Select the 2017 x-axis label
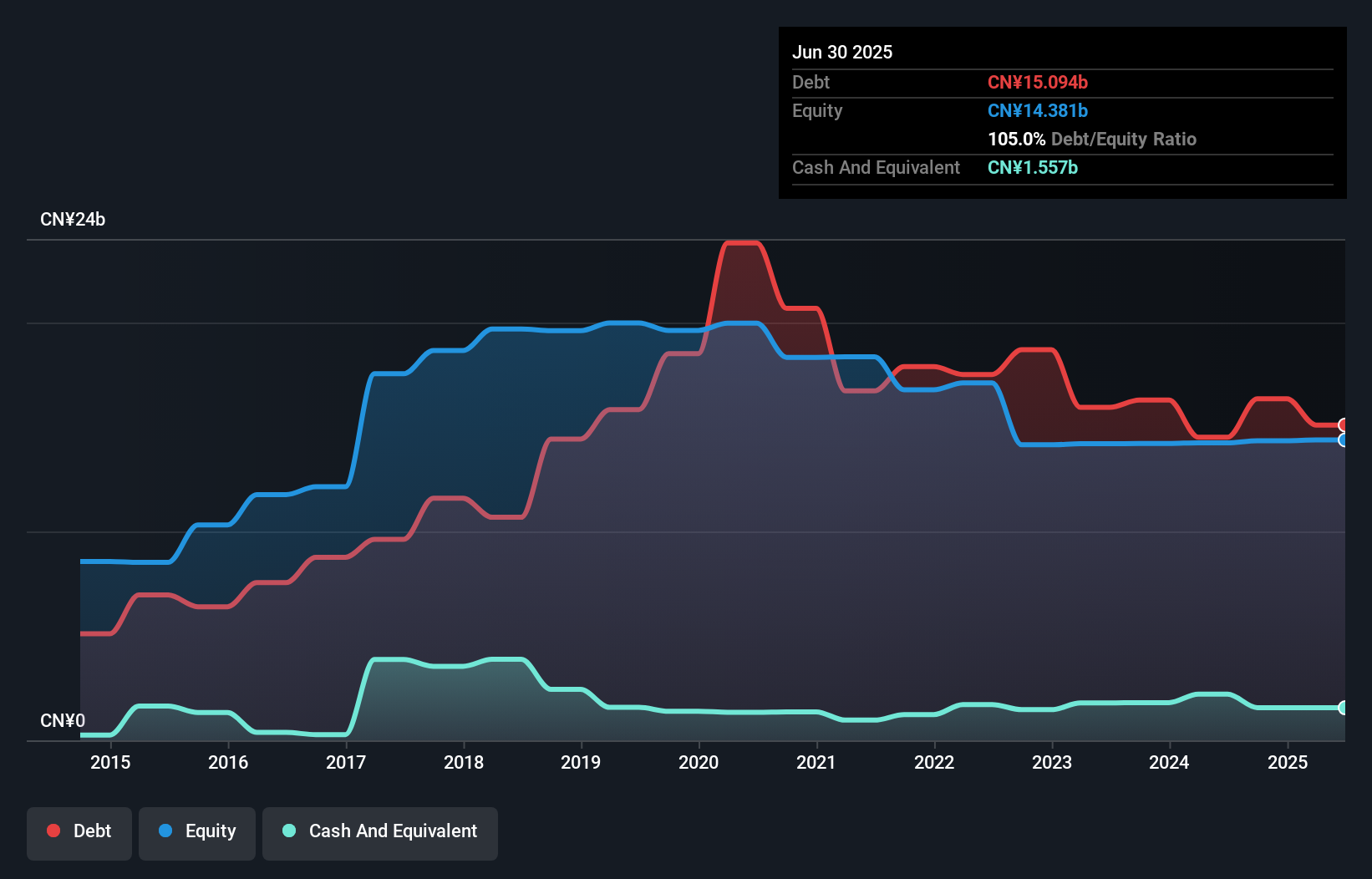The height and width of the screenshot is (879, 1372). (346, 762)
